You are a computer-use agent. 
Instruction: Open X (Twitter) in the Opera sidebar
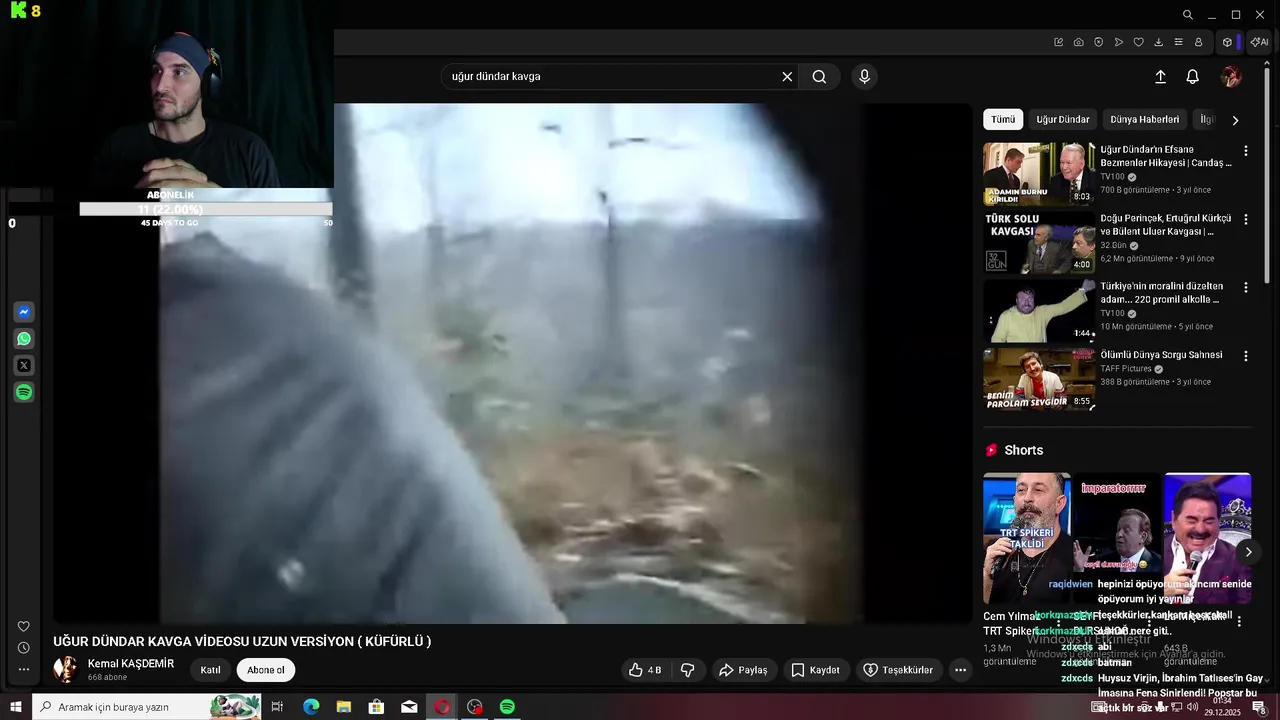coord(24,366)
